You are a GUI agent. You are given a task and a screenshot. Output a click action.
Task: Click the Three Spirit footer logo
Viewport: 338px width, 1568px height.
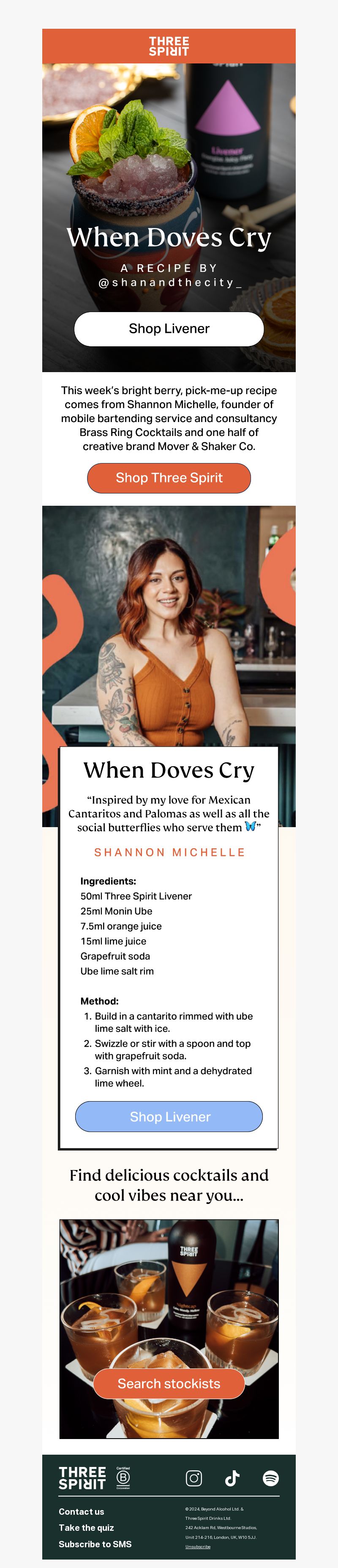pos(82,1478)
